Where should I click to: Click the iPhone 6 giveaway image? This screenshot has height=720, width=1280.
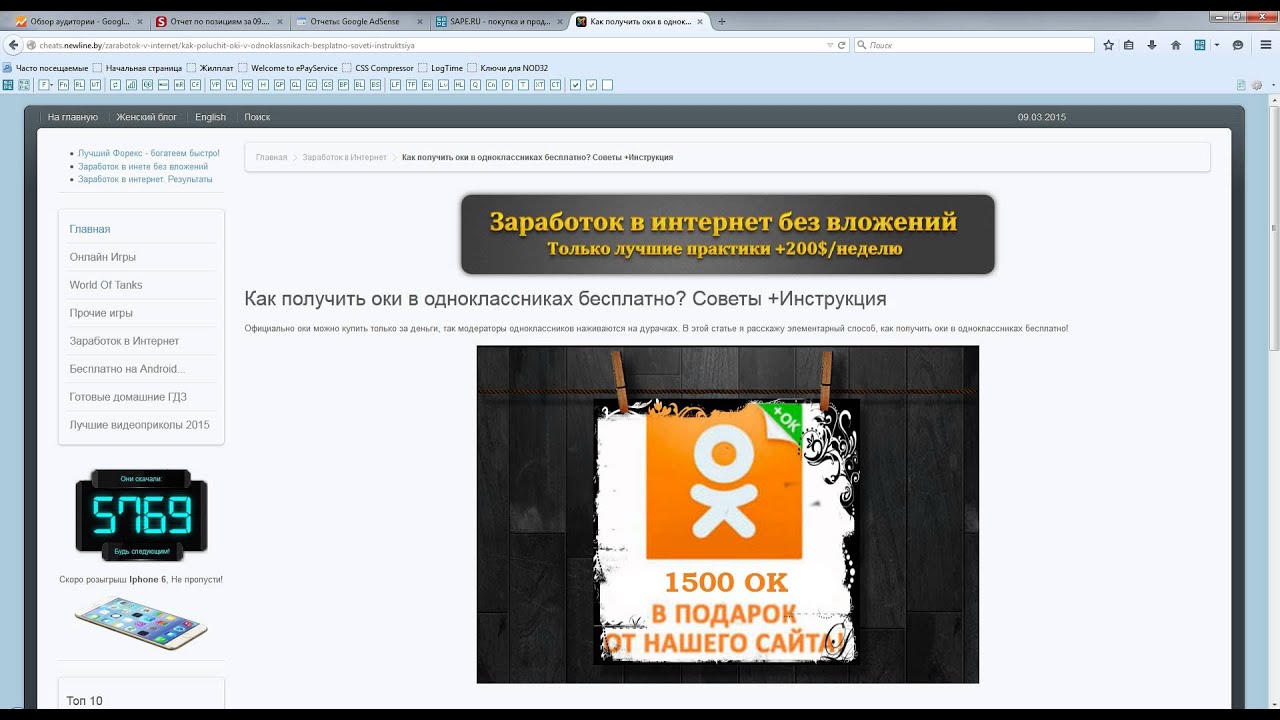coord(141,622)
